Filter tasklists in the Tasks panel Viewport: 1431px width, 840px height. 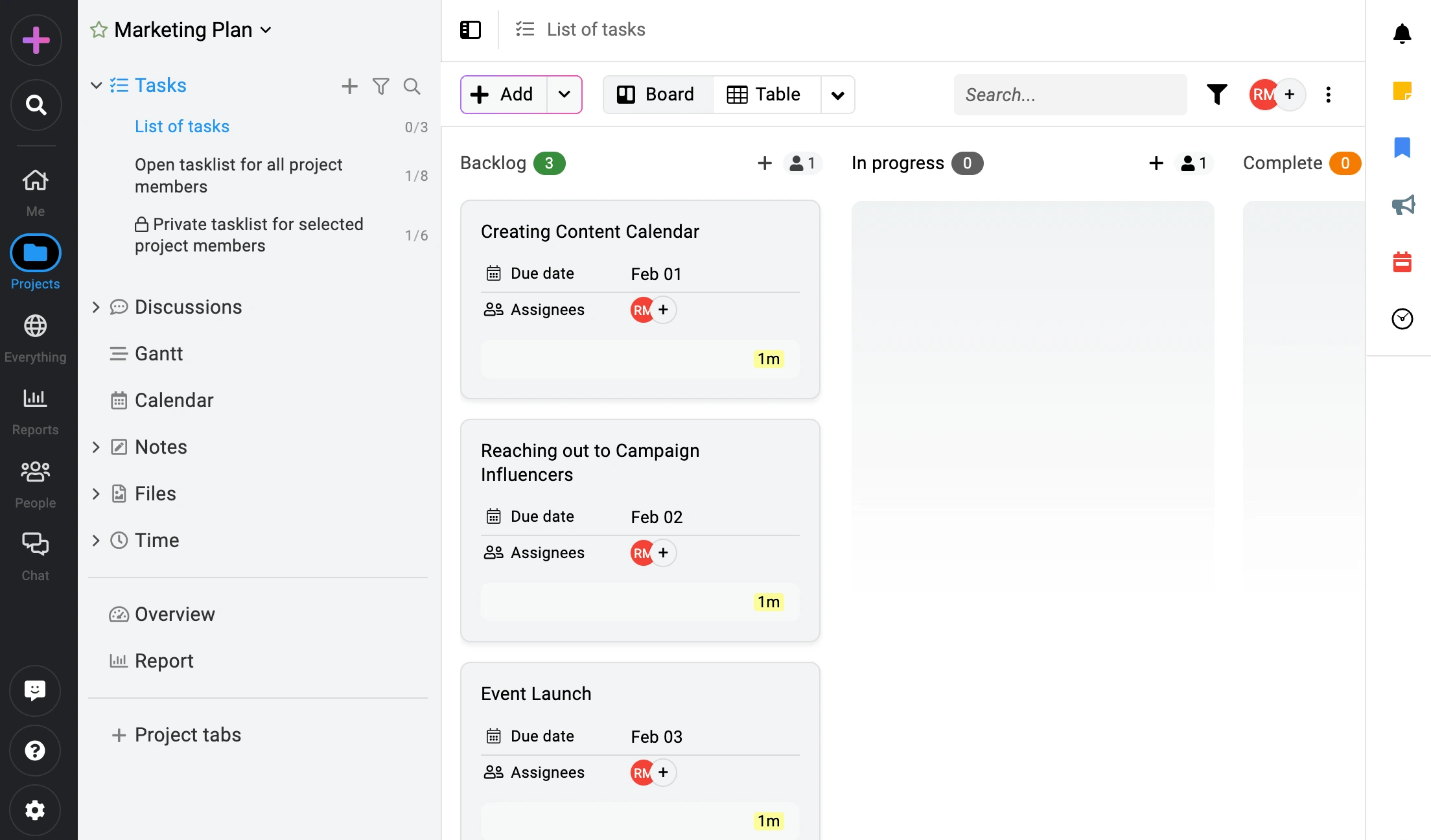pyautogui.click(x=381, y=86)
